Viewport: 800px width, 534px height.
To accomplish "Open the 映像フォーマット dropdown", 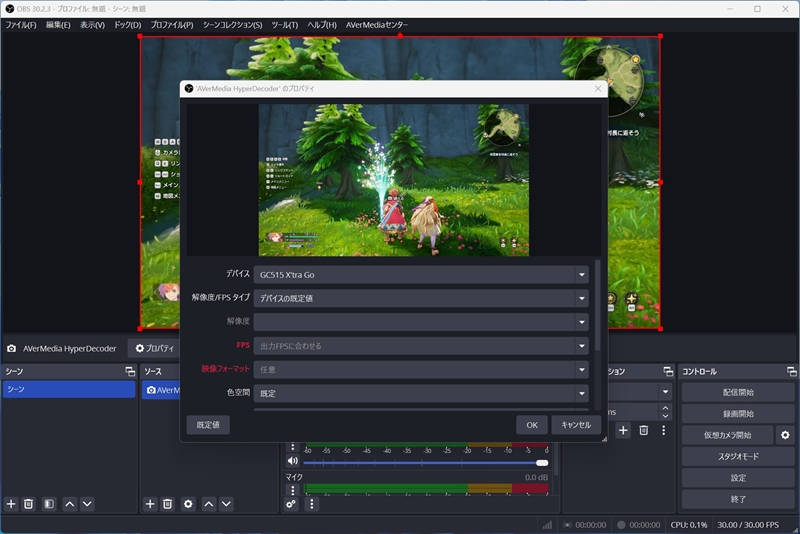I will tap(421, 369).
